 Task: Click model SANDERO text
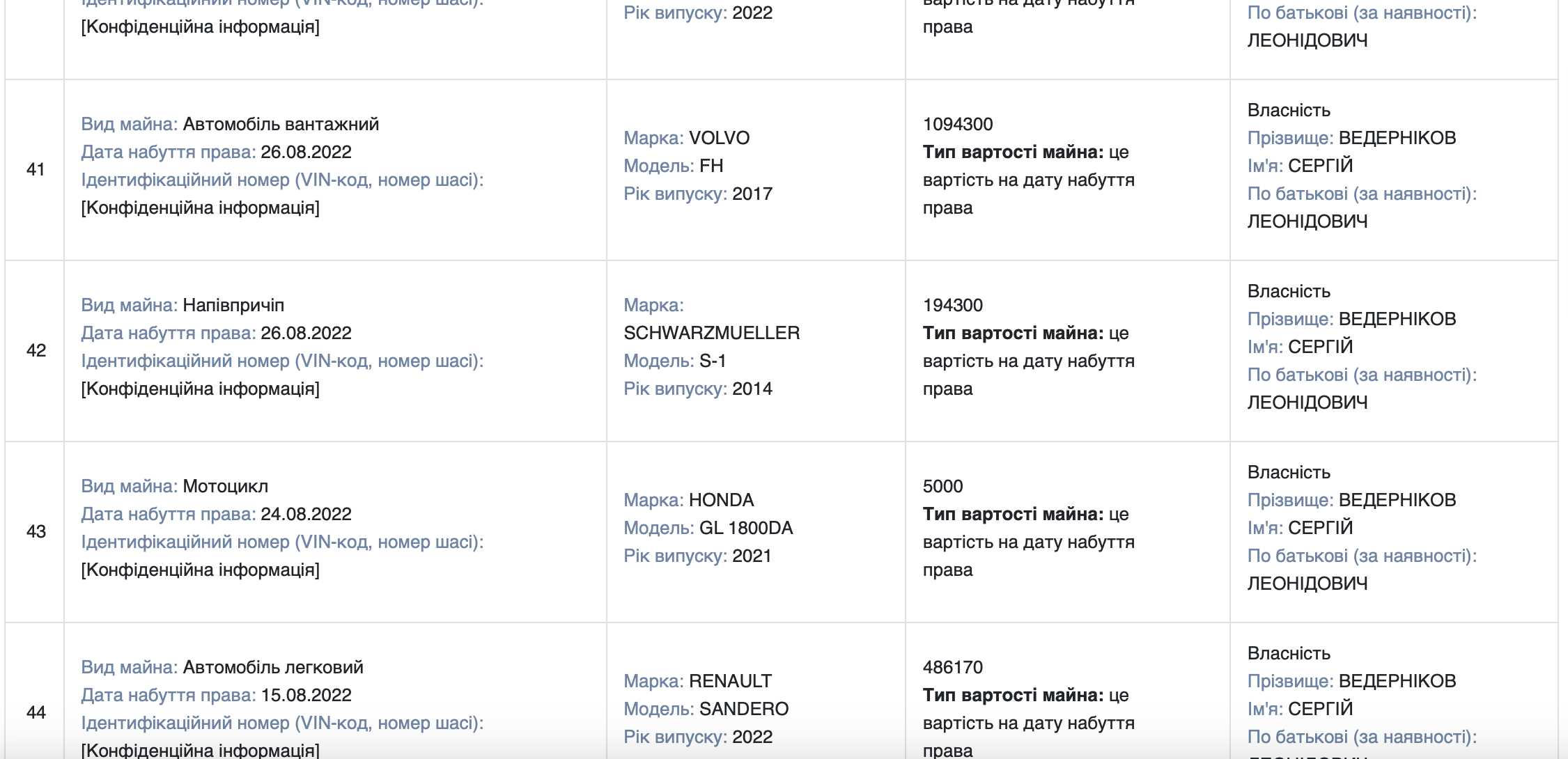[744, 709]
